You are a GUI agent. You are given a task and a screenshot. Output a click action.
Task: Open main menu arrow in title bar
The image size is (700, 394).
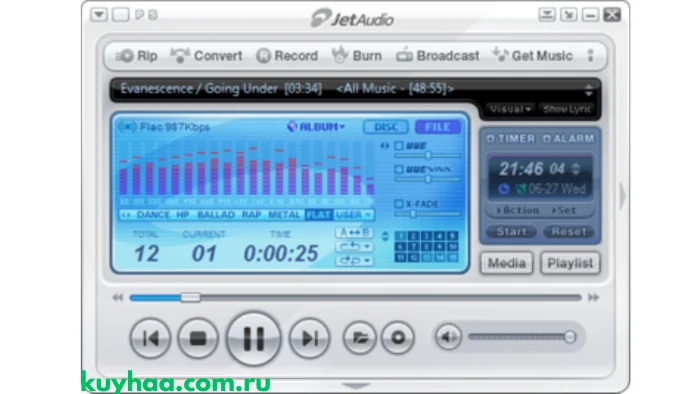99,15
